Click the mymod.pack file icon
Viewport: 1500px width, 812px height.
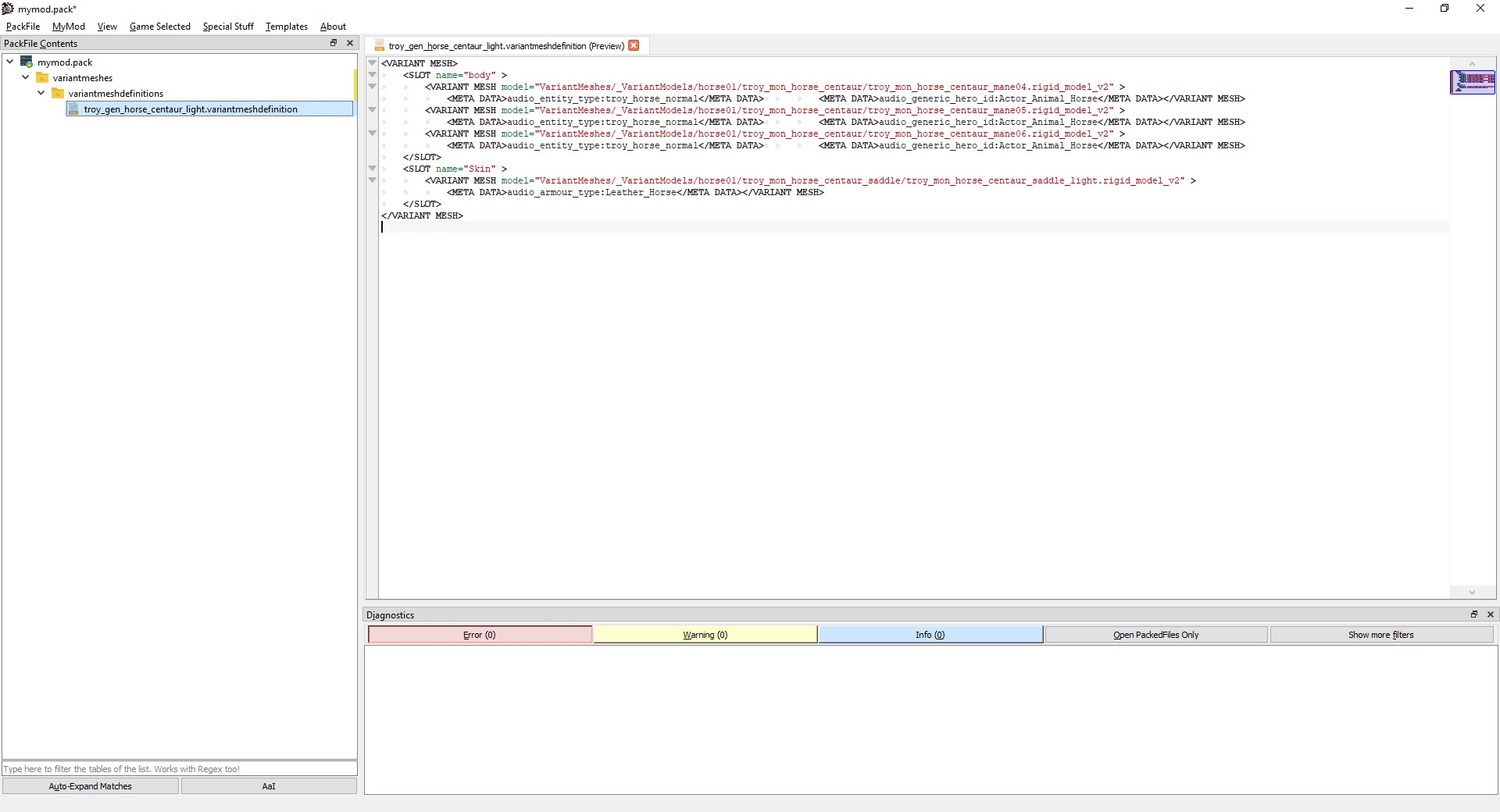[x=27, y=62]
